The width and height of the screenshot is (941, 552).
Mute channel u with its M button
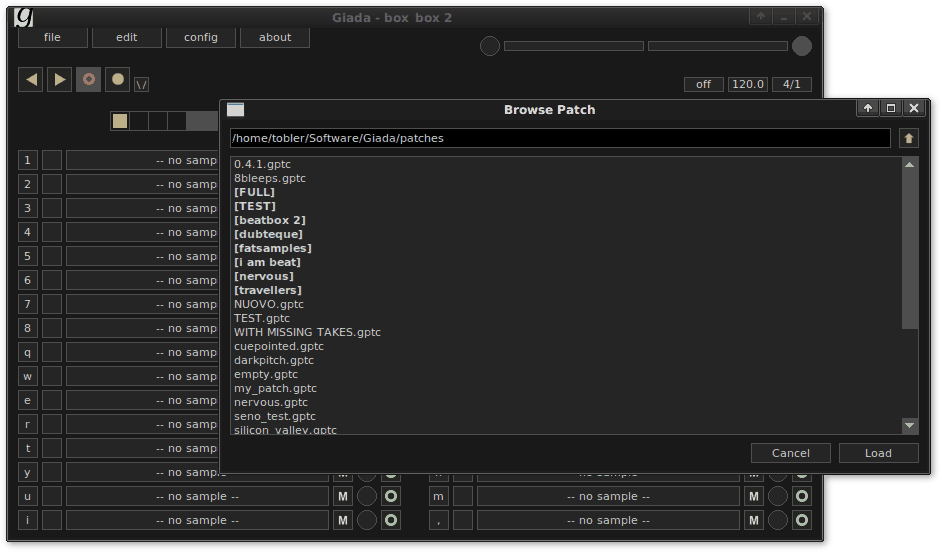tap(343, 496)
